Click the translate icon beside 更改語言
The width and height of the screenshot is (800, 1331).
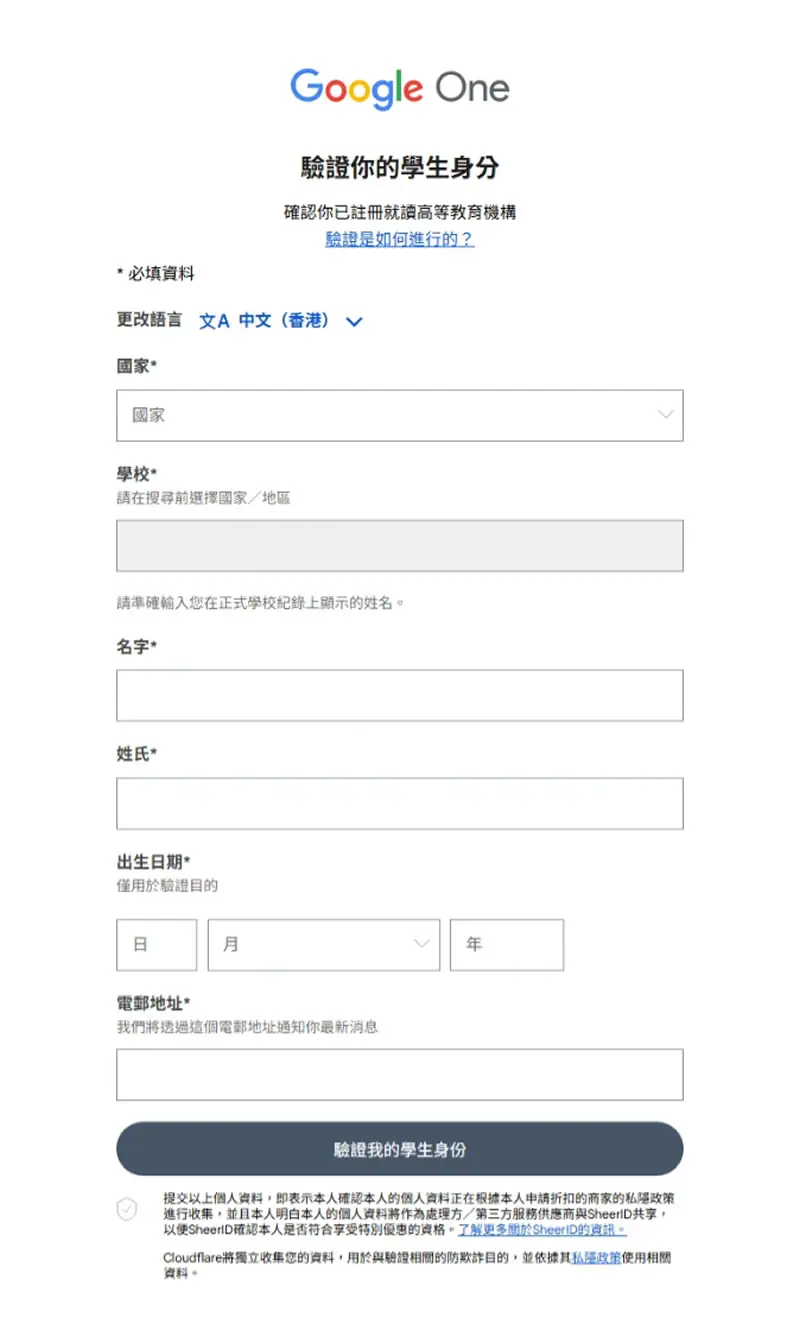(x=214, y=321)
